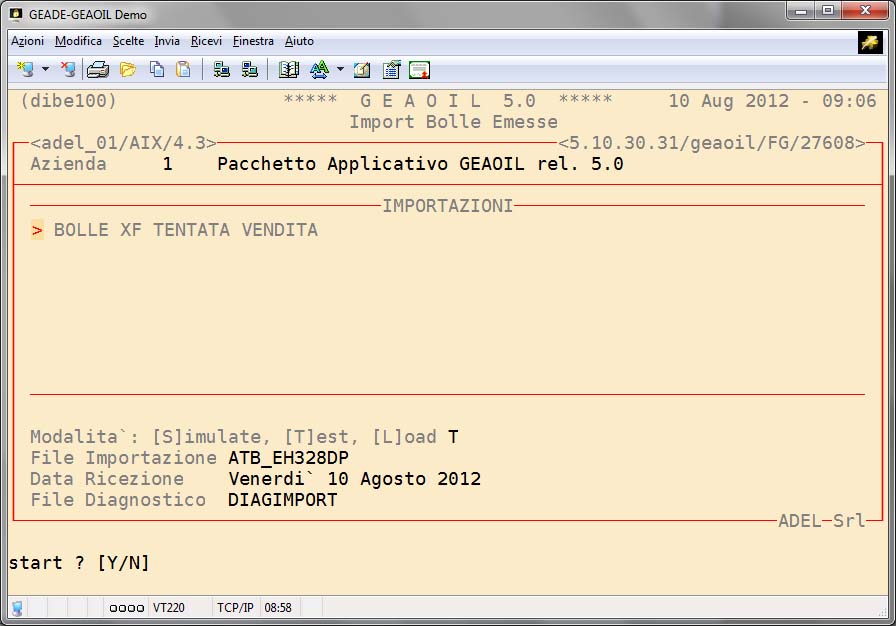Screen dimensions: 896x626
Task: Select the BOLLE XF TENTATA VENDITA entry
Action: 185,230
